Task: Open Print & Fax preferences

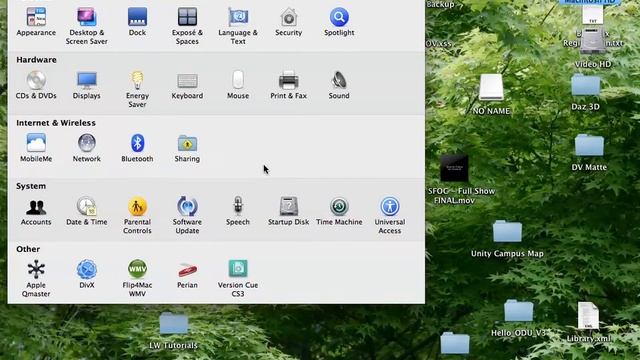Action: tap(289, 80)
